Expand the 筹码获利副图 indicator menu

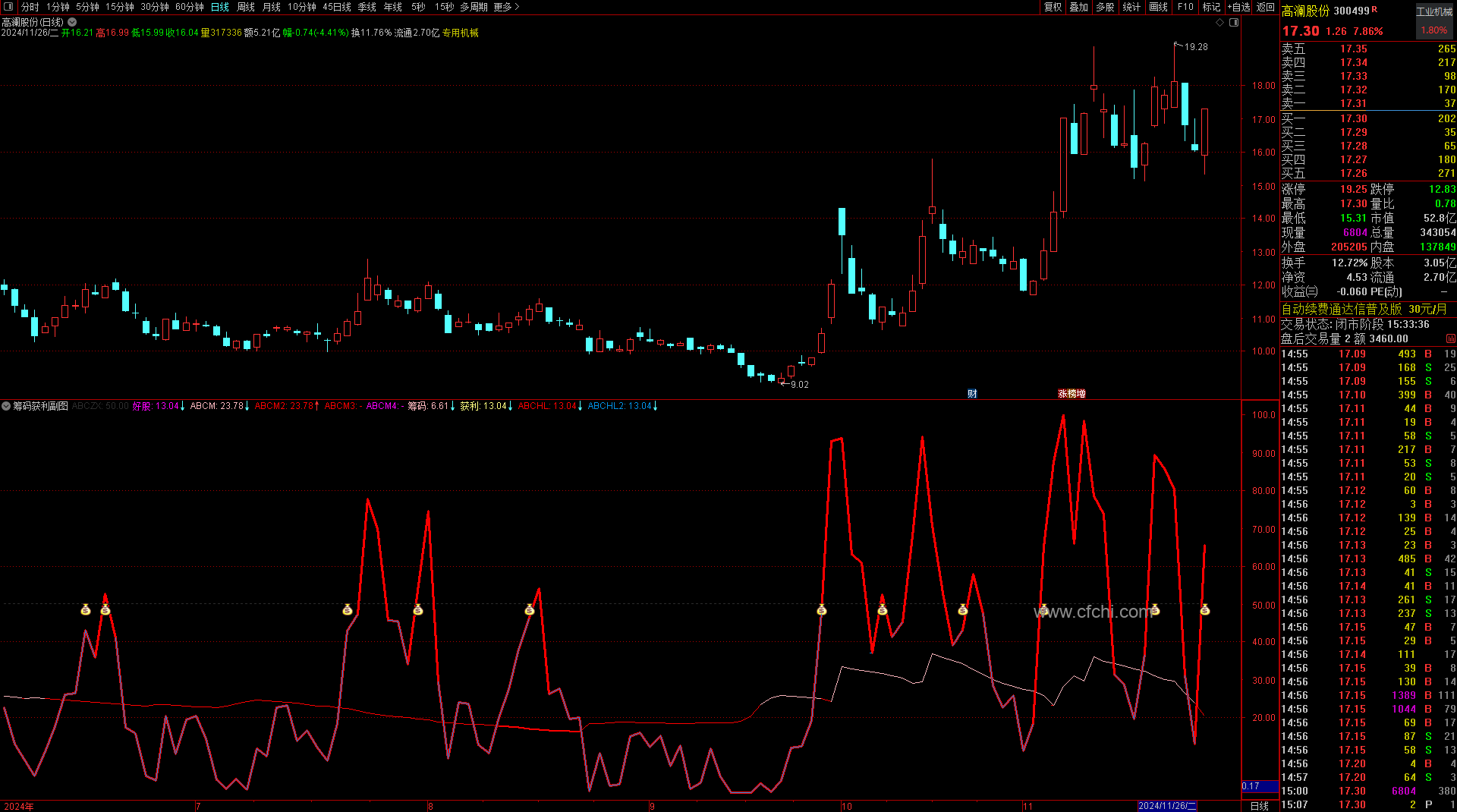(x=6, y=406)
